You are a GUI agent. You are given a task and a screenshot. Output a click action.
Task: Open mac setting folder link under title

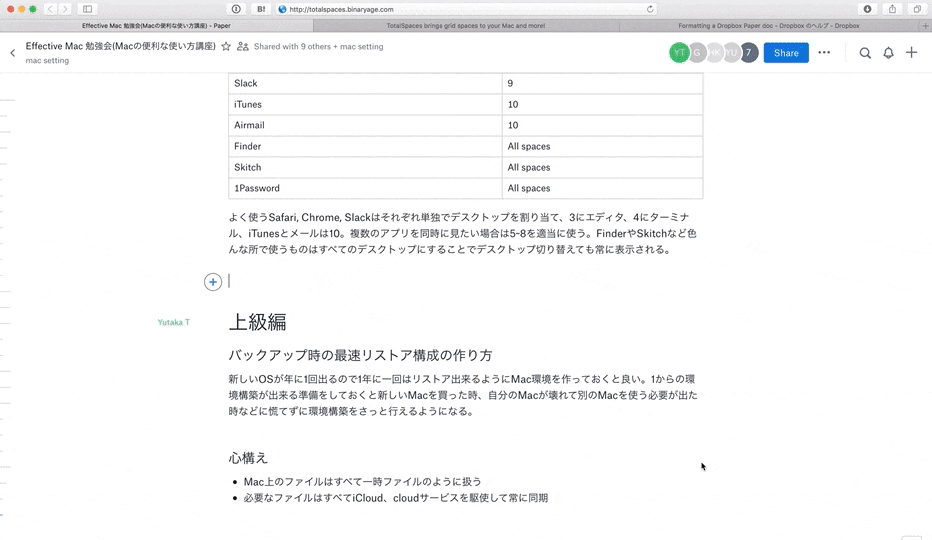[47, 61]
